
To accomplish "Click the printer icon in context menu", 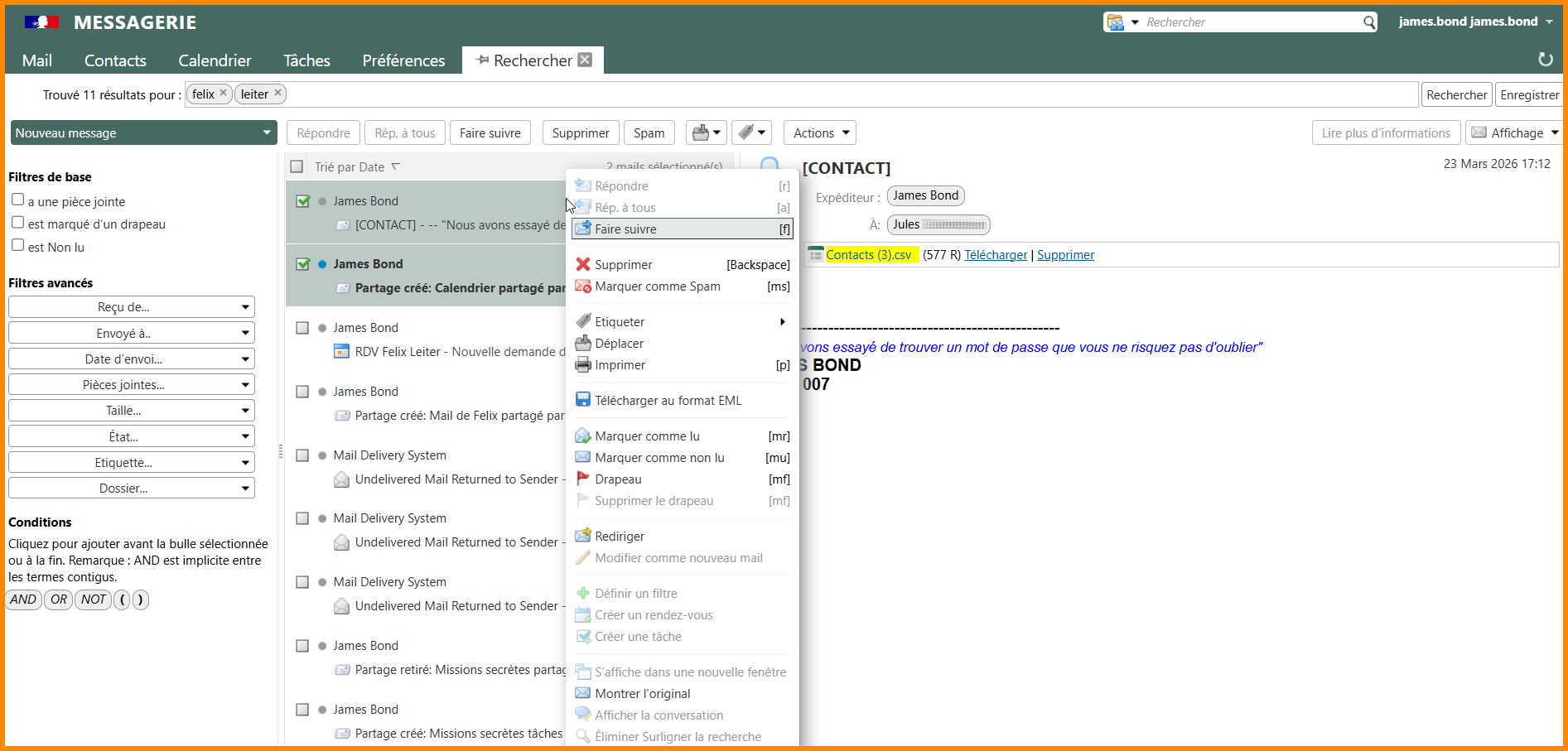I will tap(583, 365).
